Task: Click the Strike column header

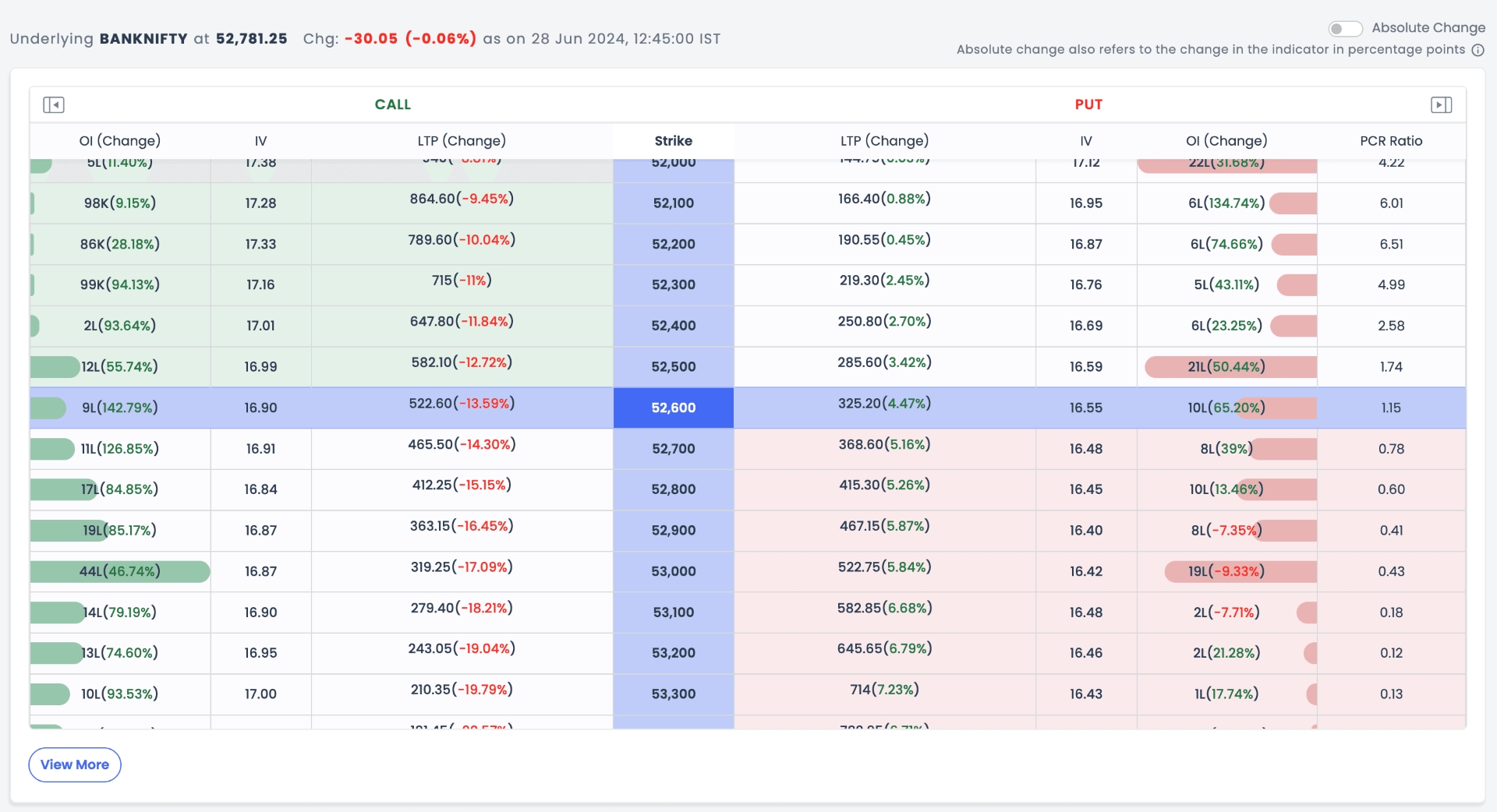Action: 673,141
